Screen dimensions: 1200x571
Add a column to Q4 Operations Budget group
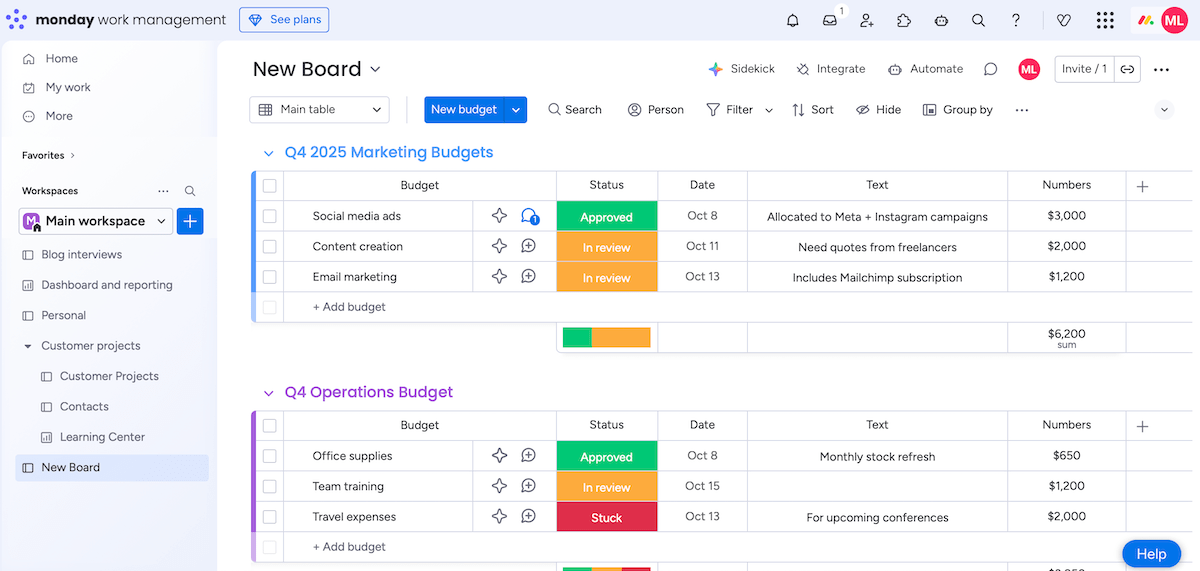click(1142, 426)
